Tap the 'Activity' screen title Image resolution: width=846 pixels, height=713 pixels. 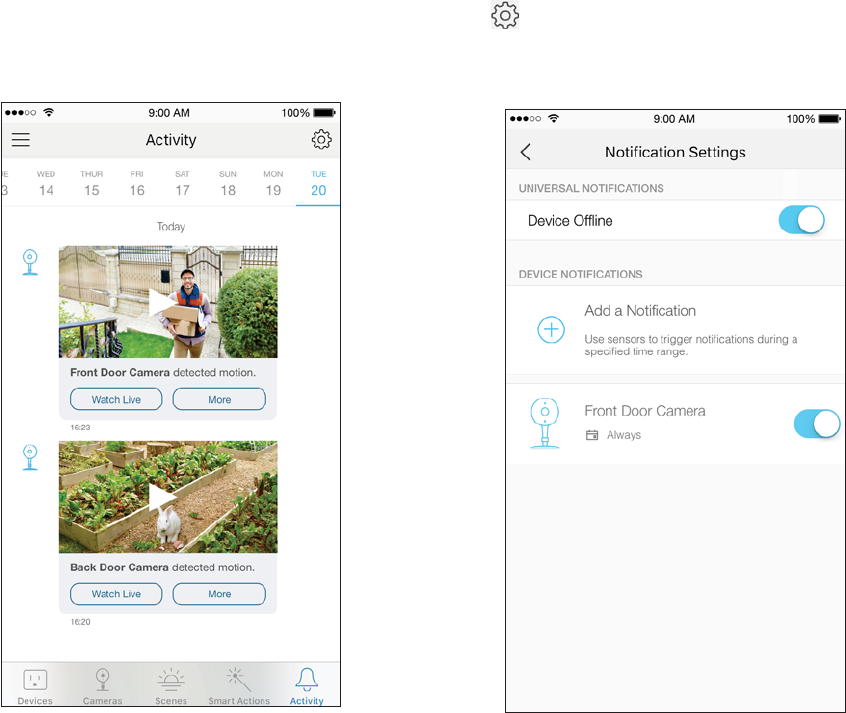171,140
